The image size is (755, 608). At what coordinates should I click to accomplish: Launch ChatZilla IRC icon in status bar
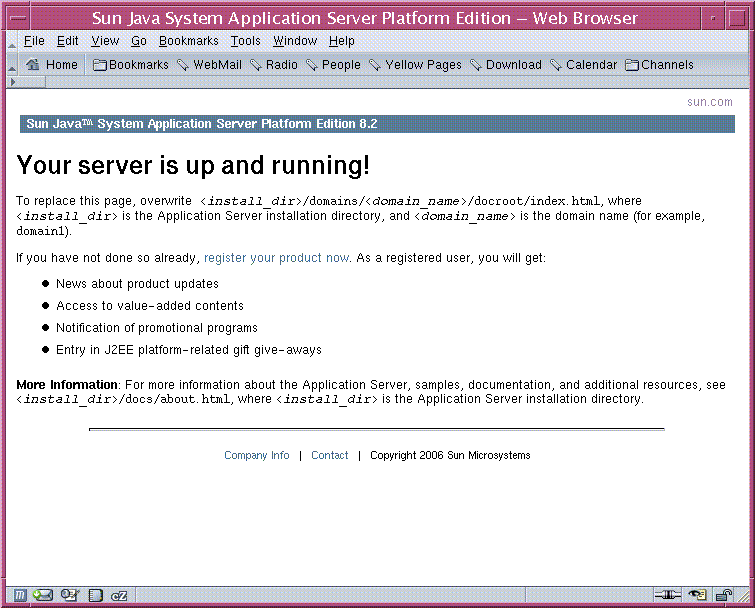coord(119,596)
